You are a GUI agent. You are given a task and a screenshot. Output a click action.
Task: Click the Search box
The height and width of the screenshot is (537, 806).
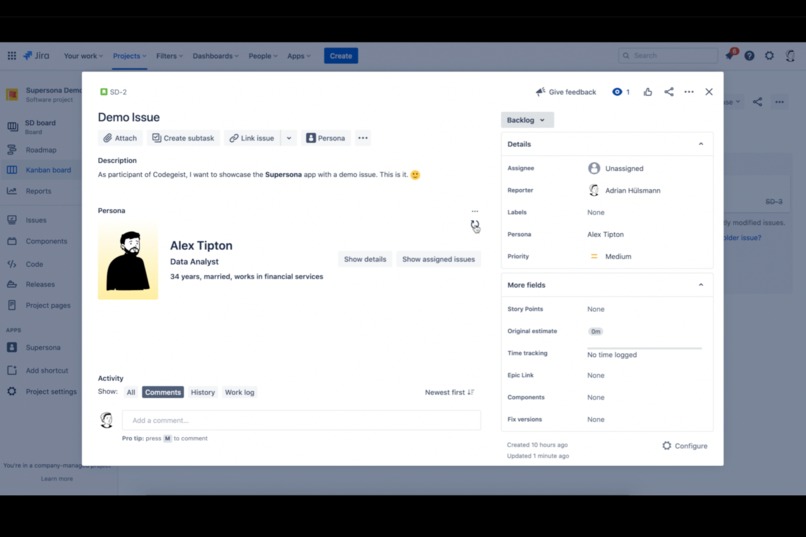[668, 55]
